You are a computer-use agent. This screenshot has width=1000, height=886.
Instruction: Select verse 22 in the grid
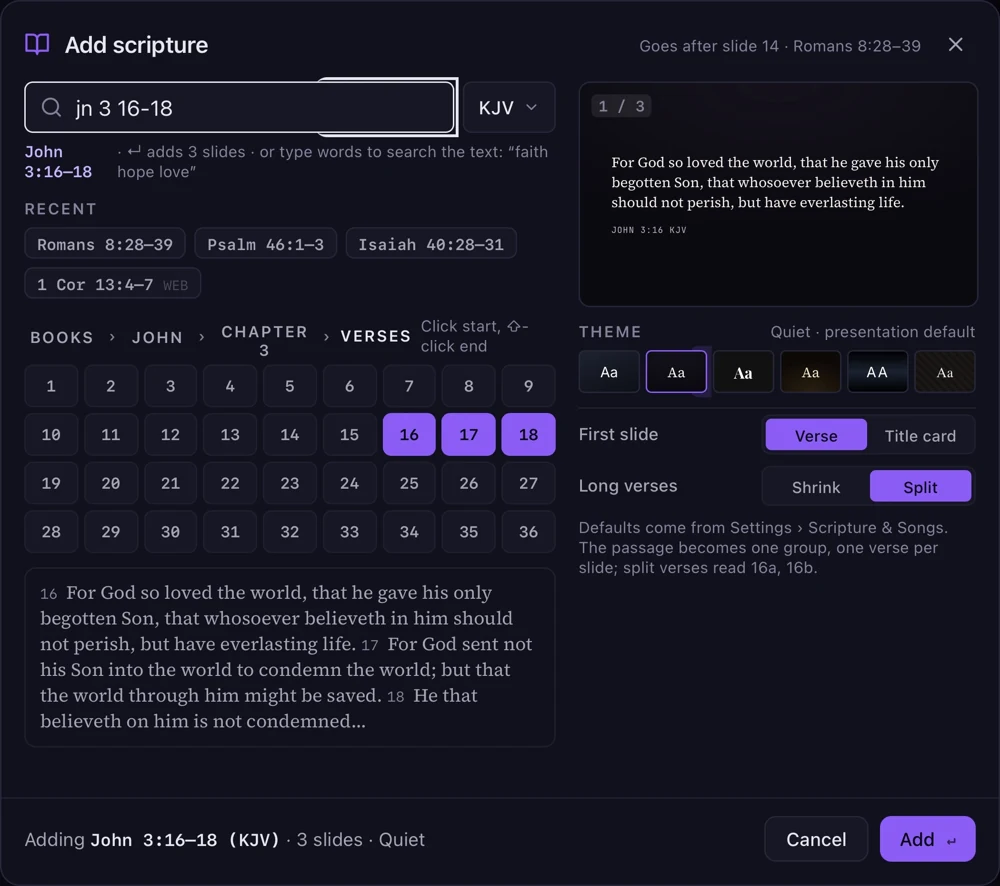point(230,483)
